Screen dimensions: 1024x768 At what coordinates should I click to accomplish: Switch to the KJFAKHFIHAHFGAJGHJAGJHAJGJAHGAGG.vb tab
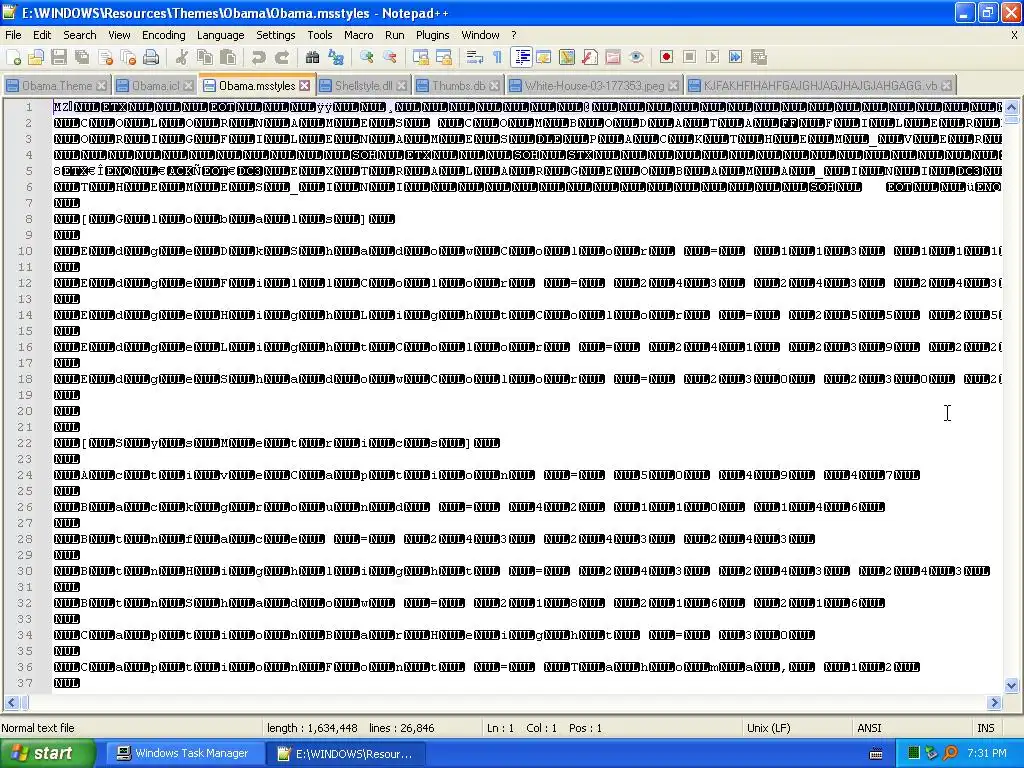(x=820, y=86)
